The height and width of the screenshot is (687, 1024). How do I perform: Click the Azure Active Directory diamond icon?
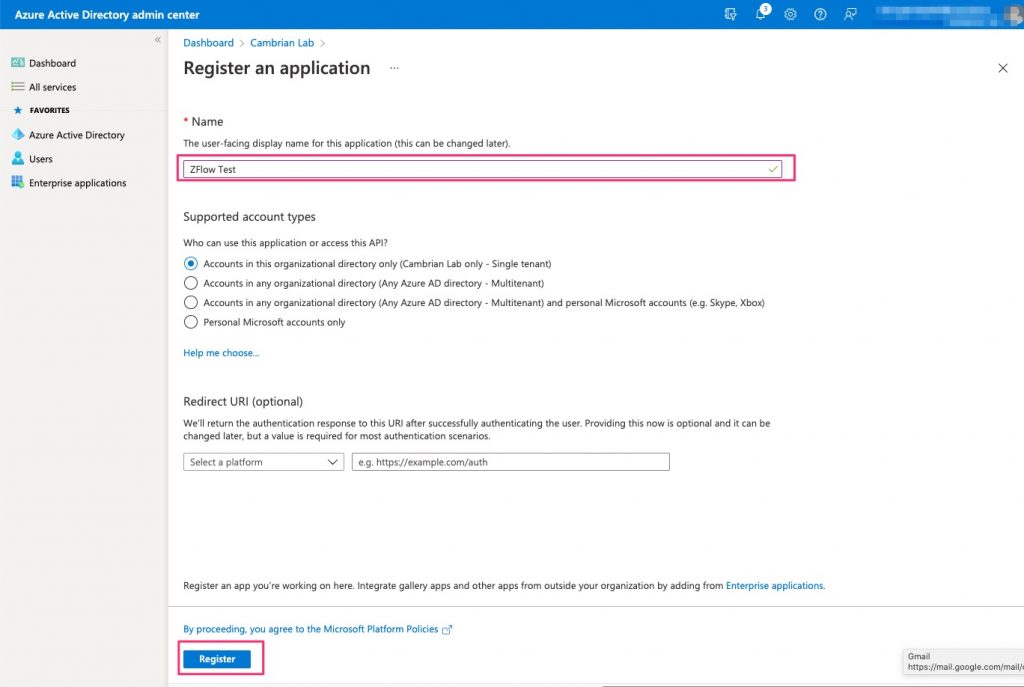tap(18, 135)
